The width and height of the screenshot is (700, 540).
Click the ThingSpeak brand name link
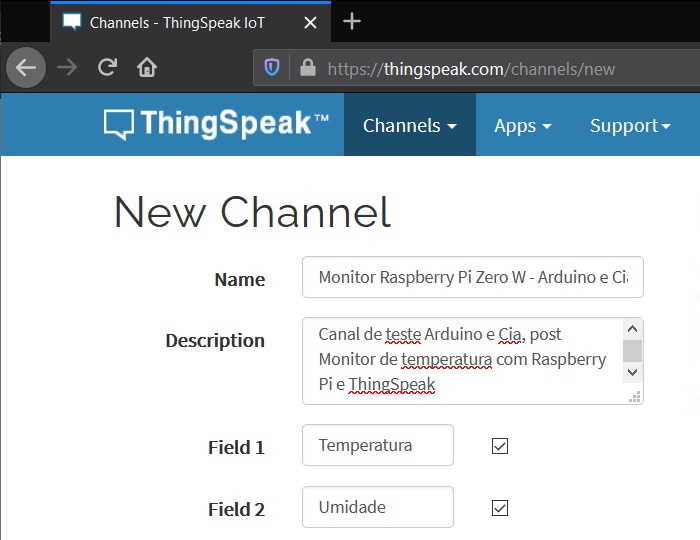point(234,123)
